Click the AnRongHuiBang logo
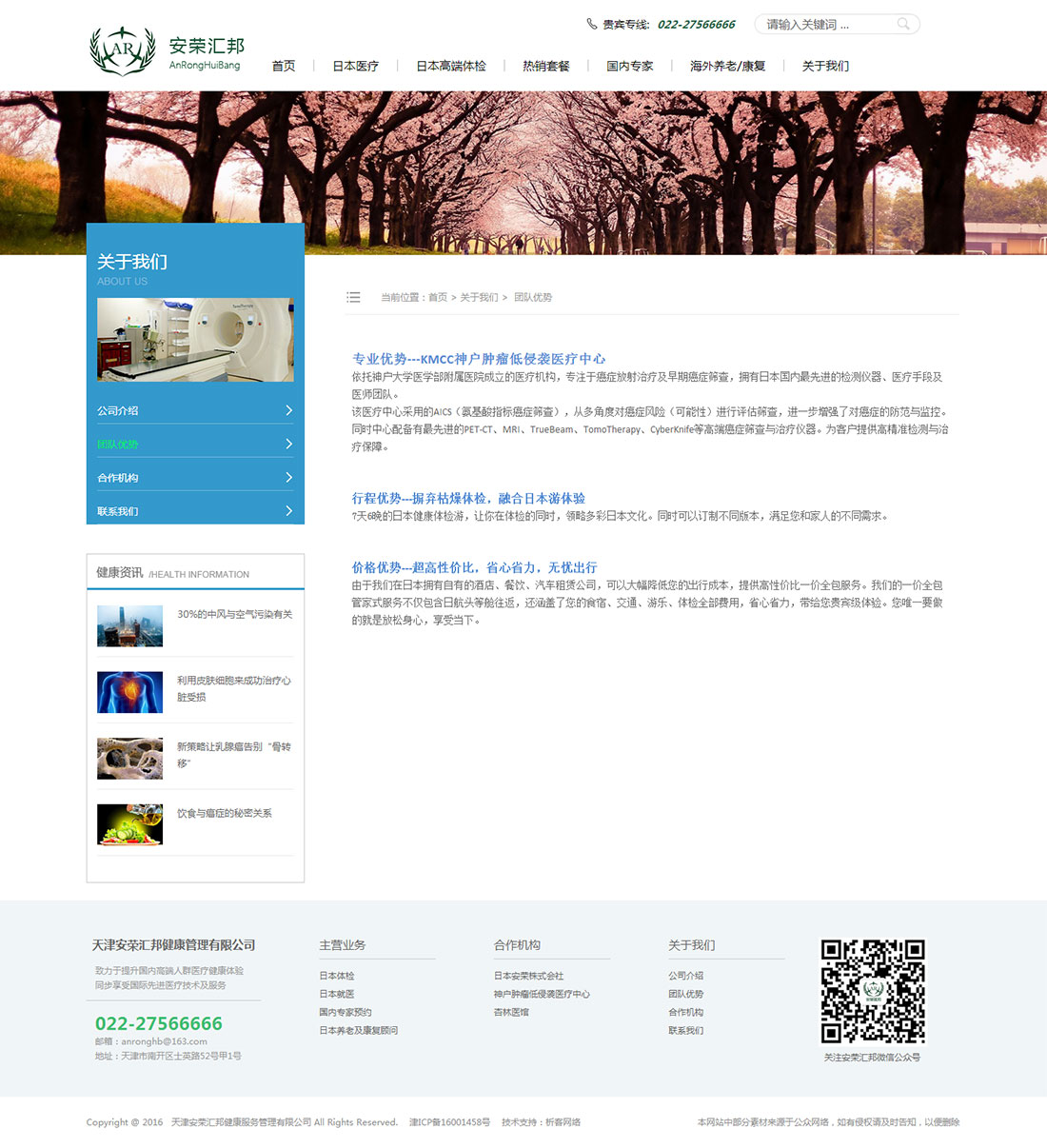 click(x=167, y=50)
